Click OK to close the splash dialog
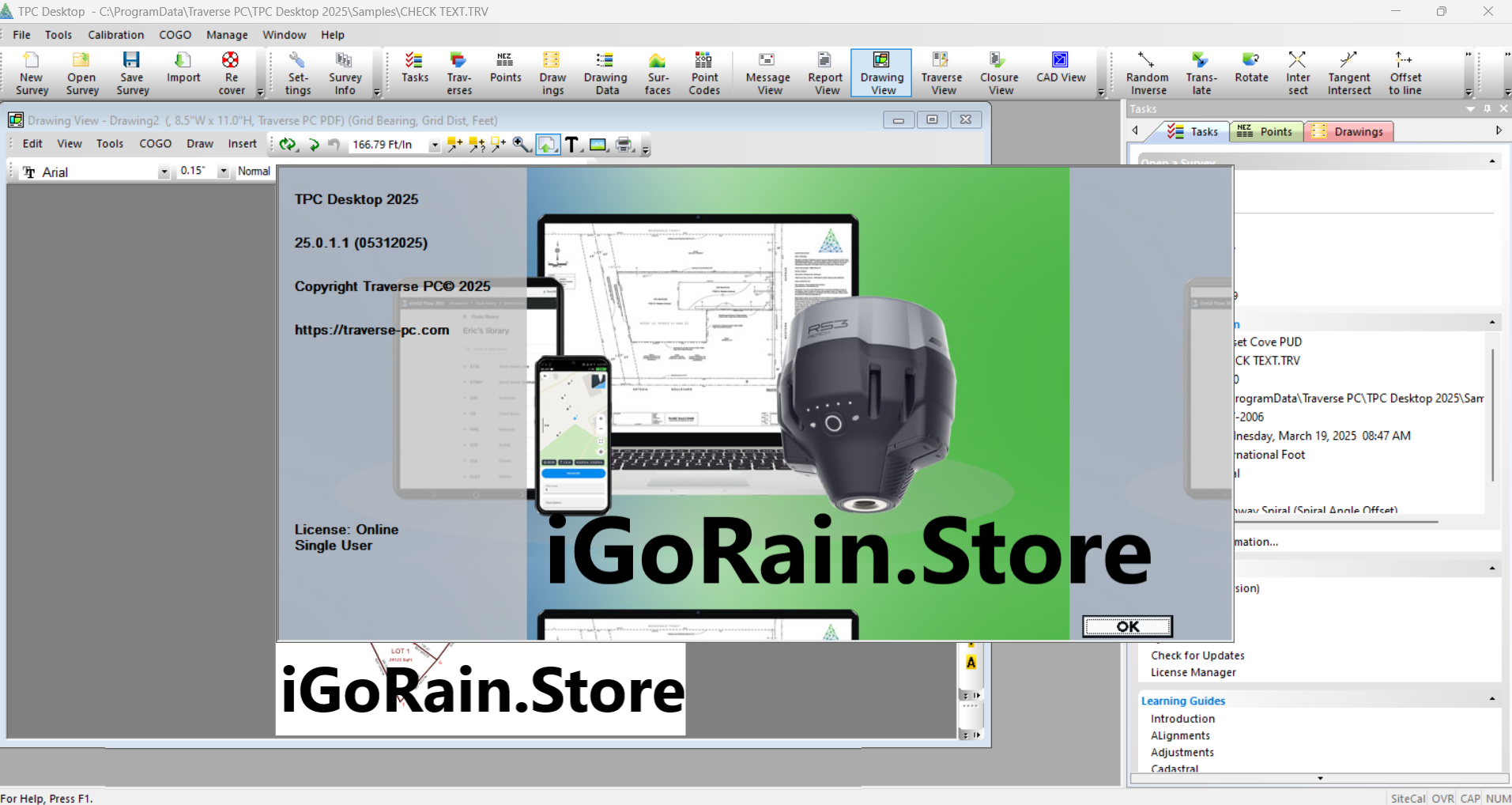 click(1127, 626)
